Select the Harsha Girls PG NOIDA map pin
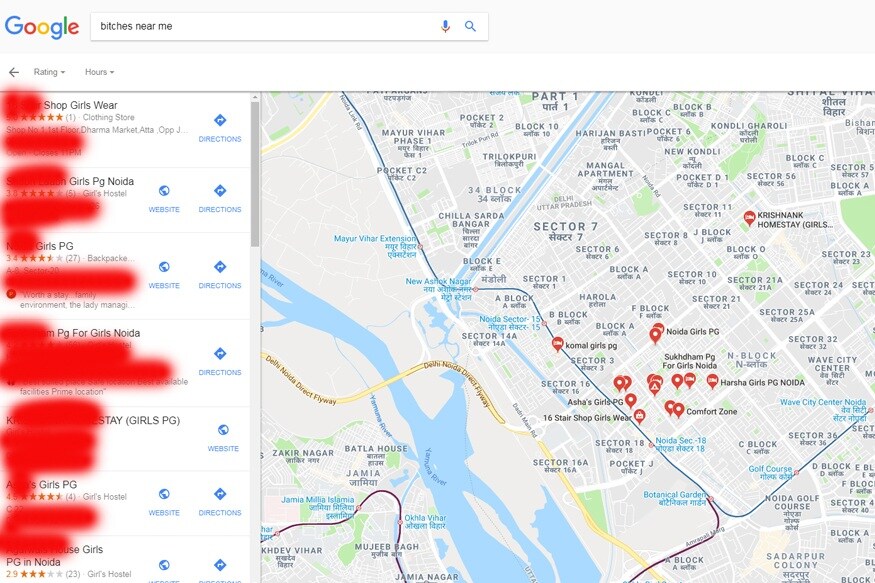This screenshot has width=875, height=583. tap(712, 381)
